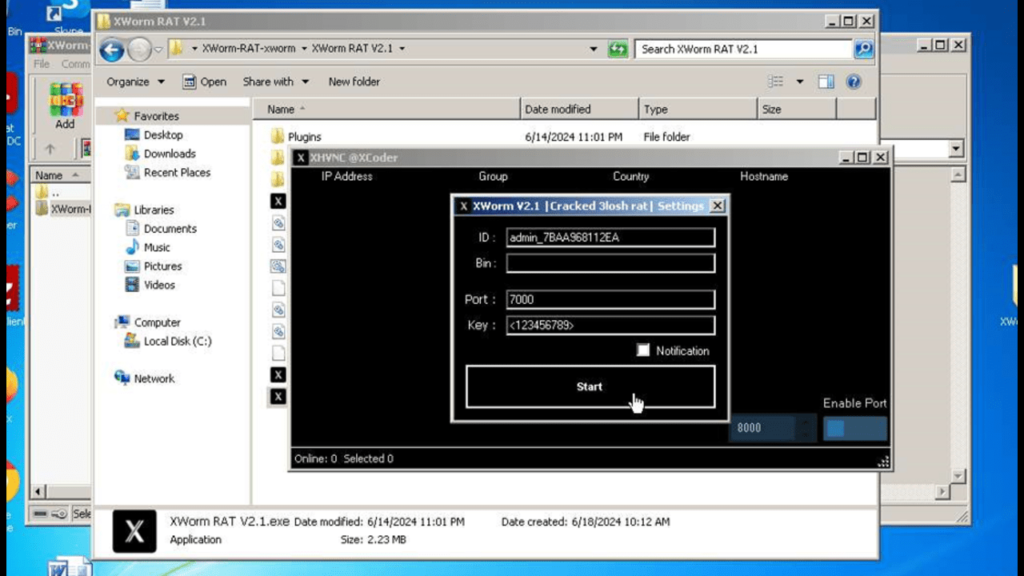Open the Music library
This screenshot has height=576, width=1024.
(x=157, y=248)
